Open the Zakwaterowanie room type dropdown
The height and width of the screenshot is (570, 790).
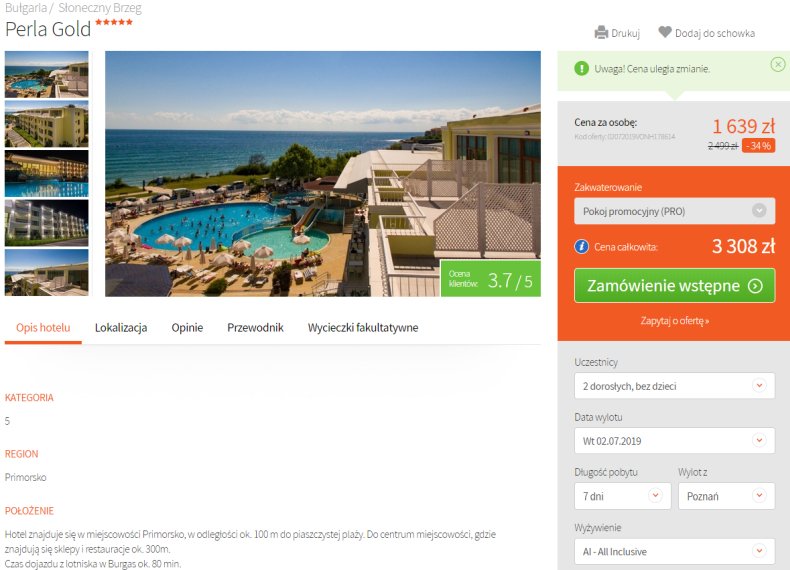[674, 211]
